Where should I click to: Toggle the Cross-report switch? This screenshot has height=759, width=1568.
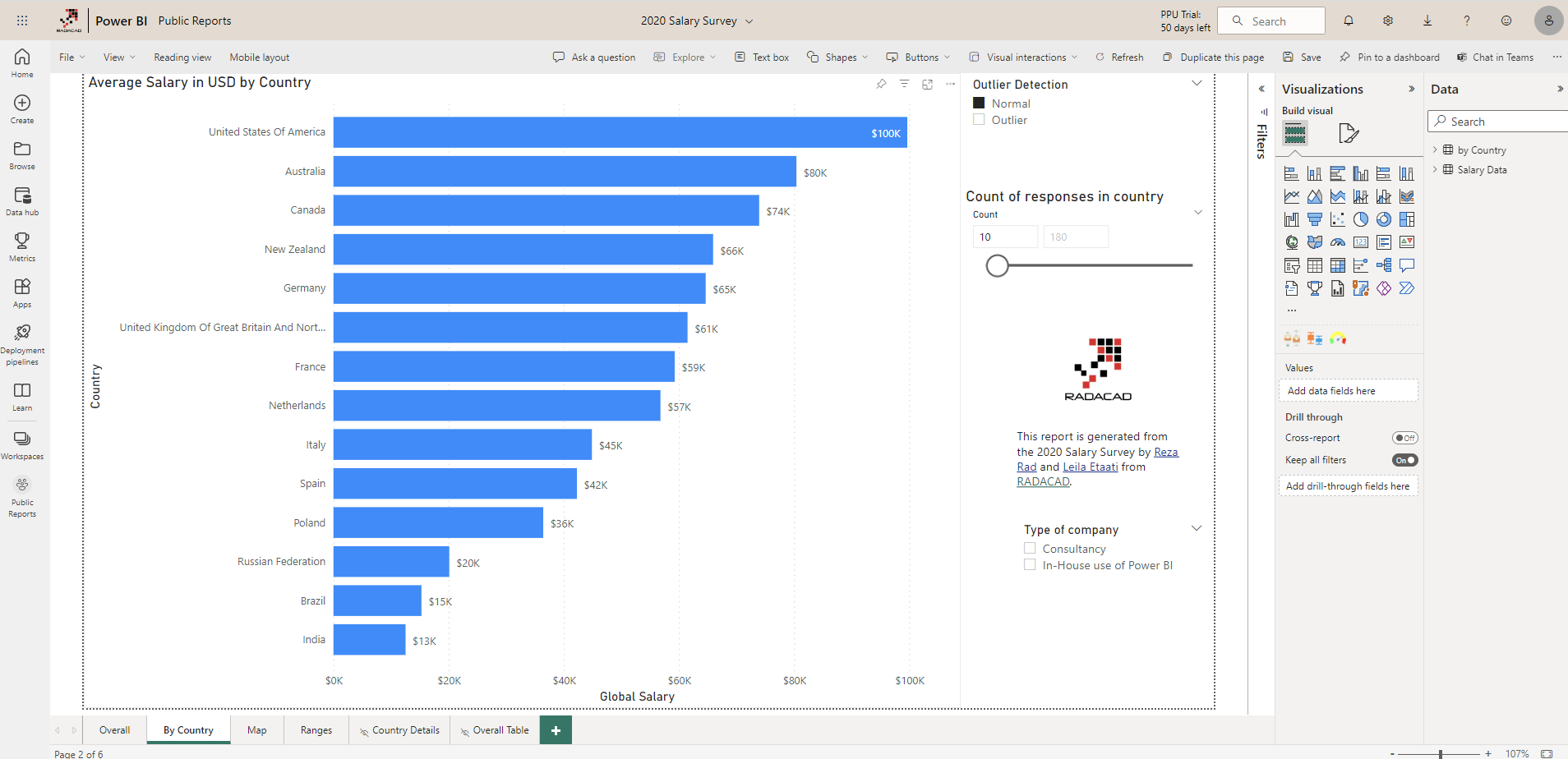(1404, 438)
